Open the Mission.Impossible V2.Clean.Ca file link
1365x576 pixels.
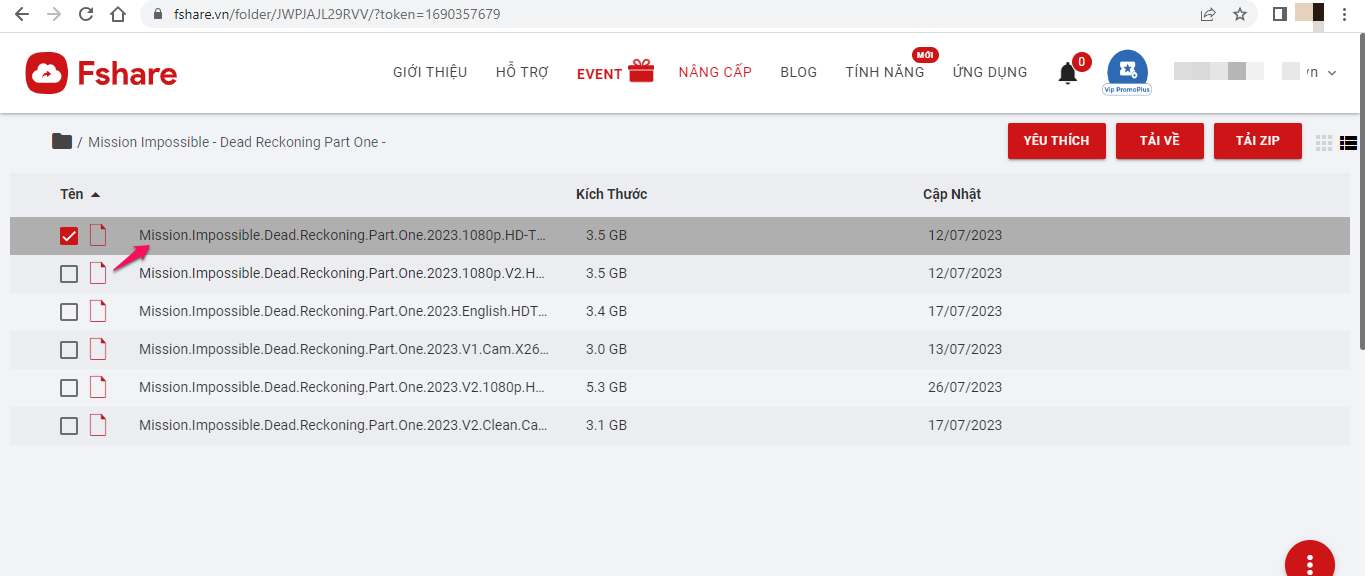coord(343,425)
